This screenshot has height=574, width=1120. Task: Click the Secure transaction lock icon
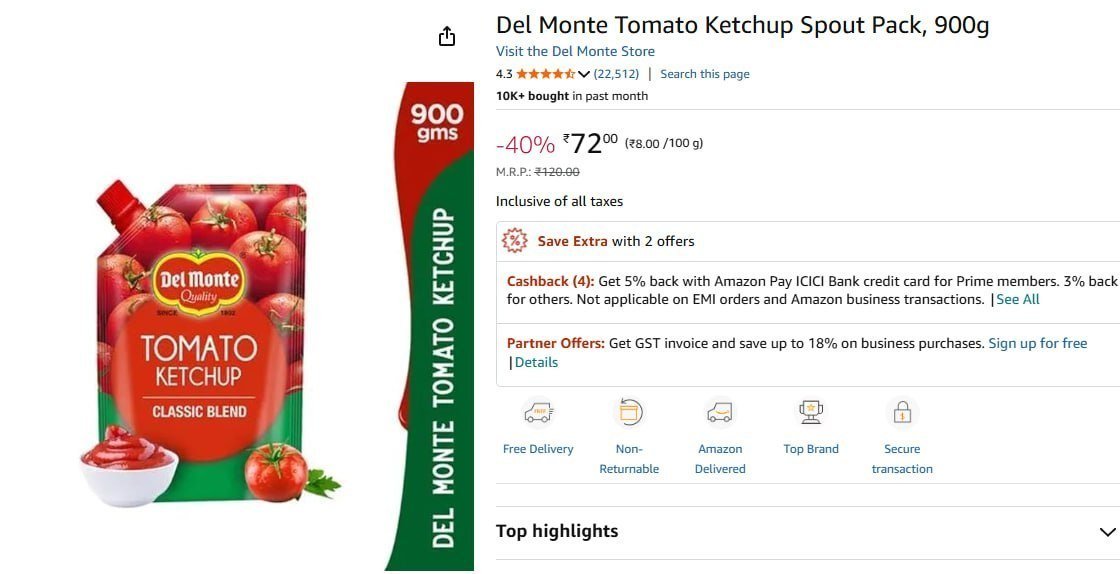click(x=902, y=412)
